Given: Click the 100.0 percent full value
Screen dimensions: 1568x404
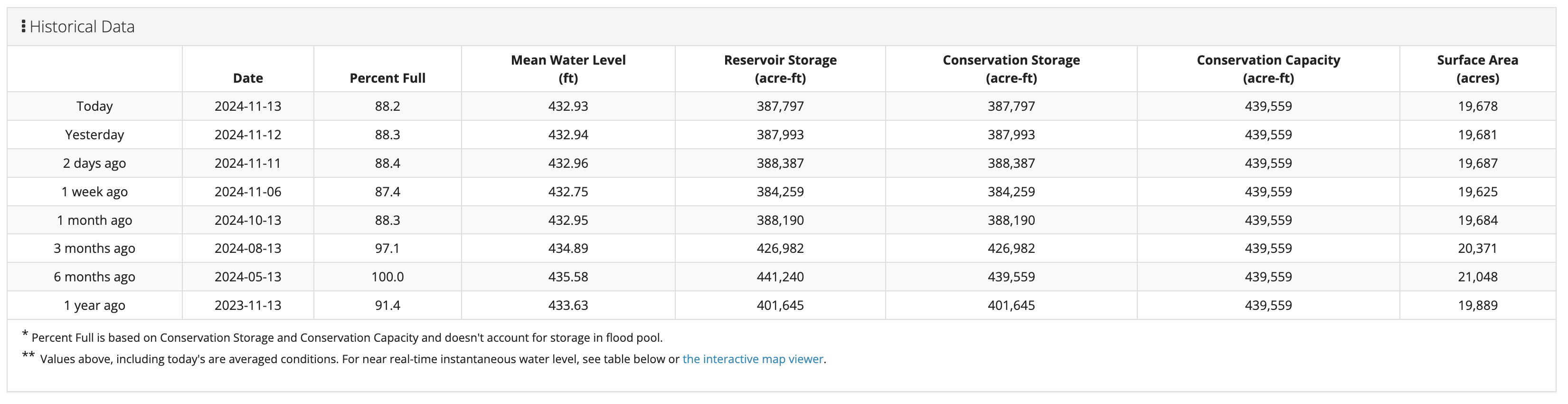Looking at the screenshot, I should 387,277.
